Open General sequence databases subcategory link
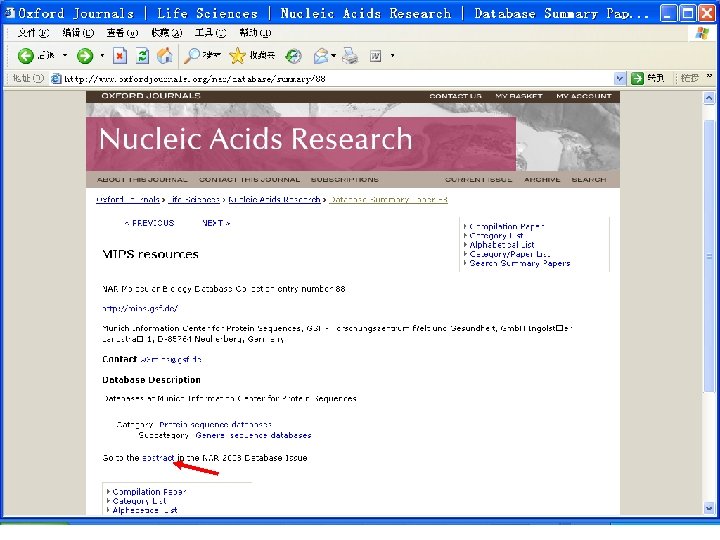This screenshot has width=720, height=540. [253, 435]
